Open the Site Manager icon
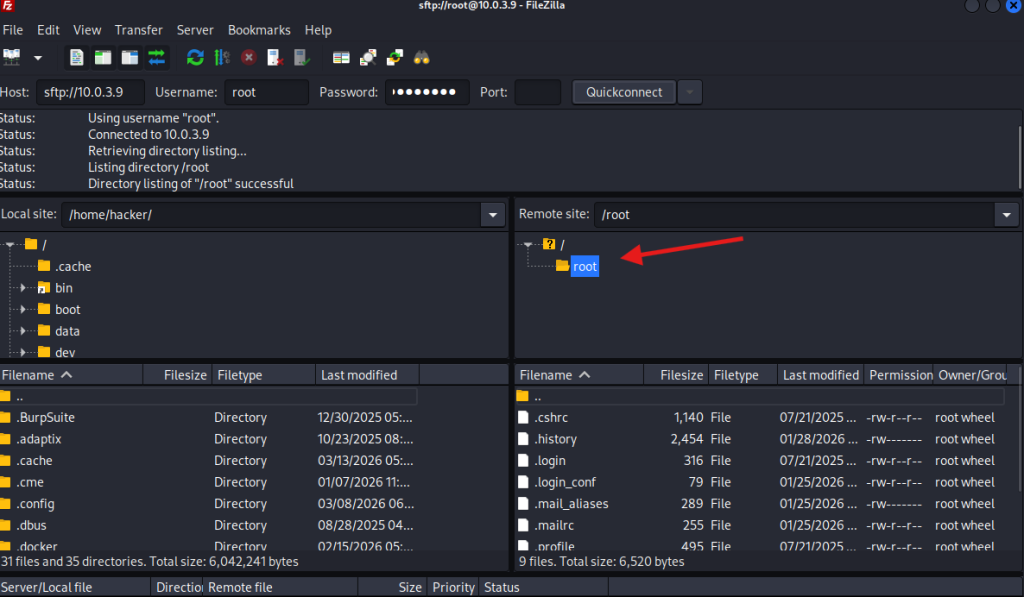Screen dimensions: 1024x597 coord(12,57)
